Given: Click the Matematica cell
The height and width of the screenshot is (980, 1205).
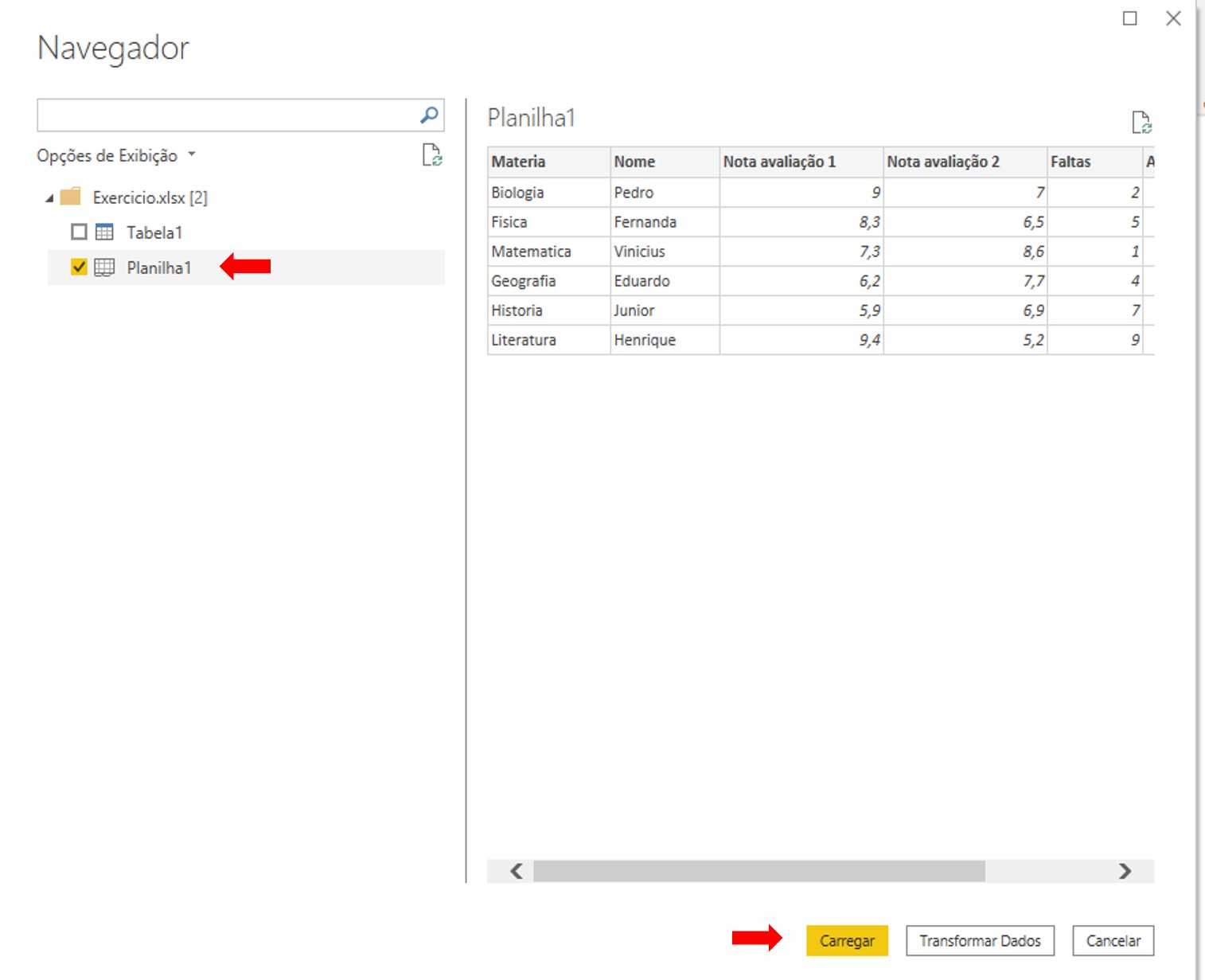Looking at the screenshot, I should click(x=549, y=252).
